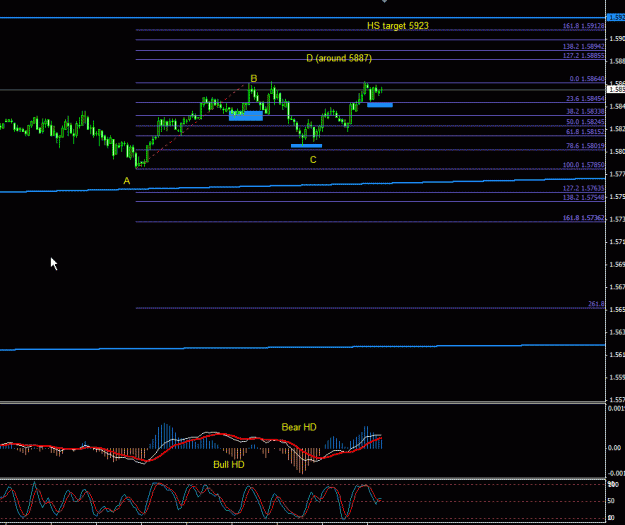Click Fibonacci label "61.8 1.58152"
The width and height of the screenshot is (625, 525).
(x=585, y=132)
